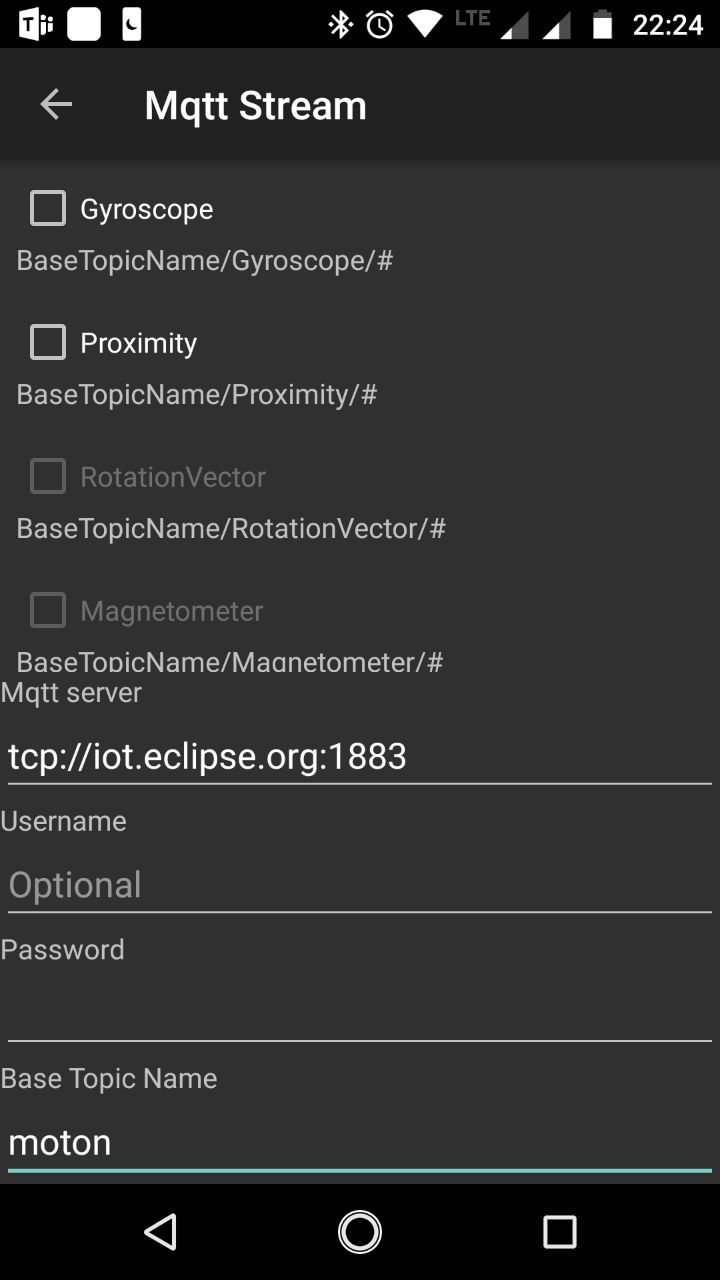Edit the Base Topic Name field
720x1280 pixels.
360,1142
